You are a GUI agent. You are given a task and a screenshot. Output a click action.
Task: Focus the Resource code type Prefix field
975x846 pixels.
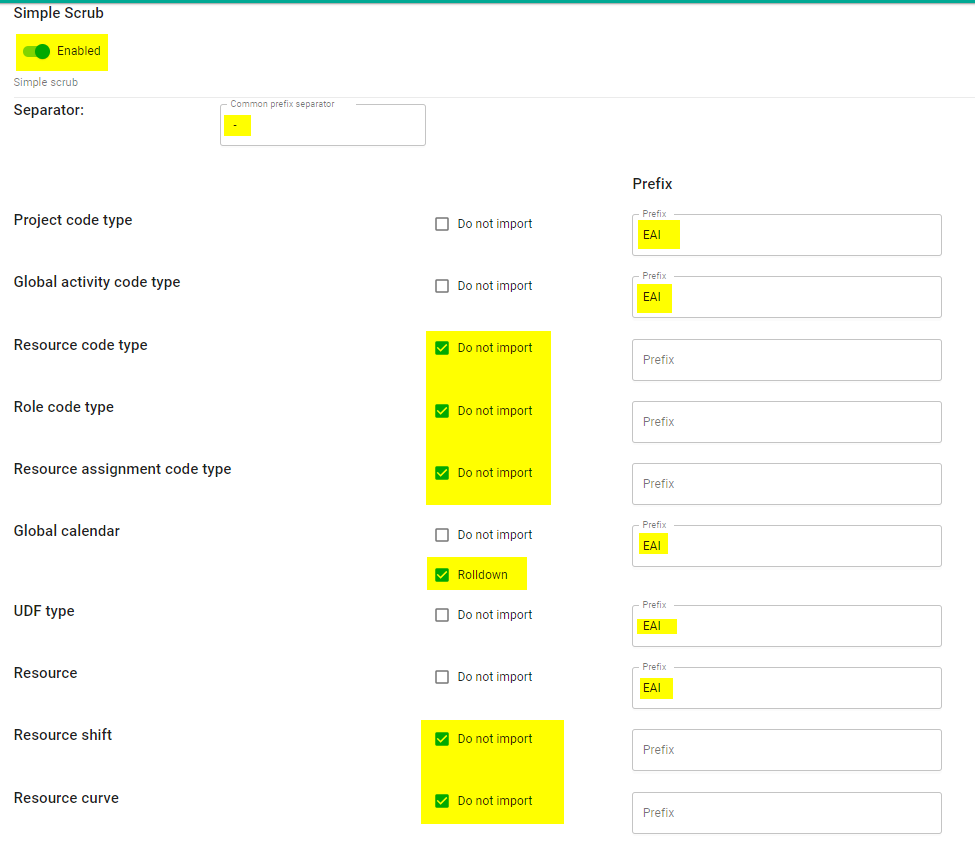tap(786, 360)
